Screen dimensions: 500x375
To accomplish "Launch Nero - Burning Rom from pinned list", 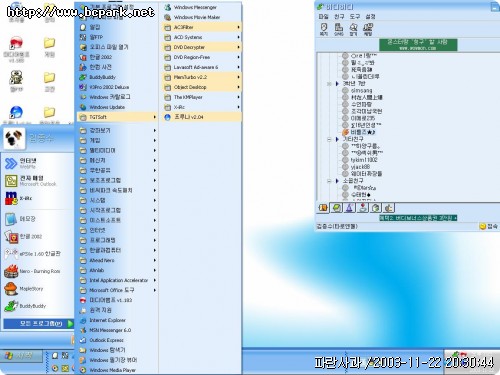I will point(37,271).
